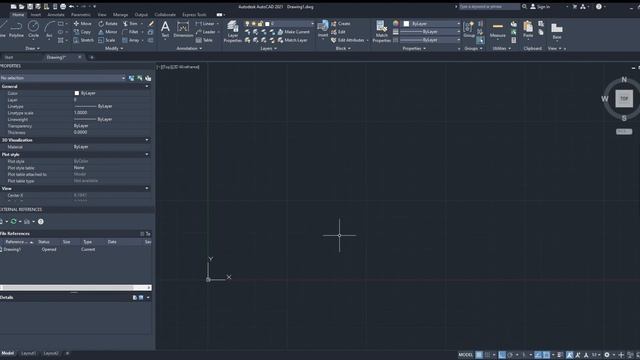Toggle snap mode in status bar
640x360 pixels.
[487, 355]
